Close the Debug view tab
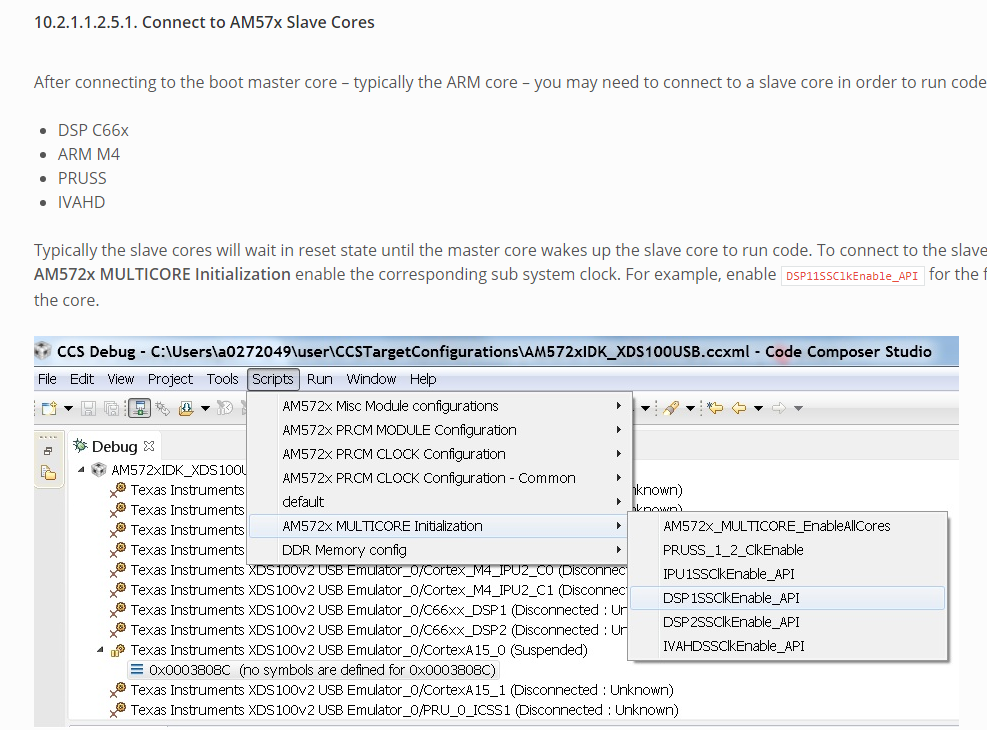The image size is (987, 730). pyautogui.click(x=149, y=446)
